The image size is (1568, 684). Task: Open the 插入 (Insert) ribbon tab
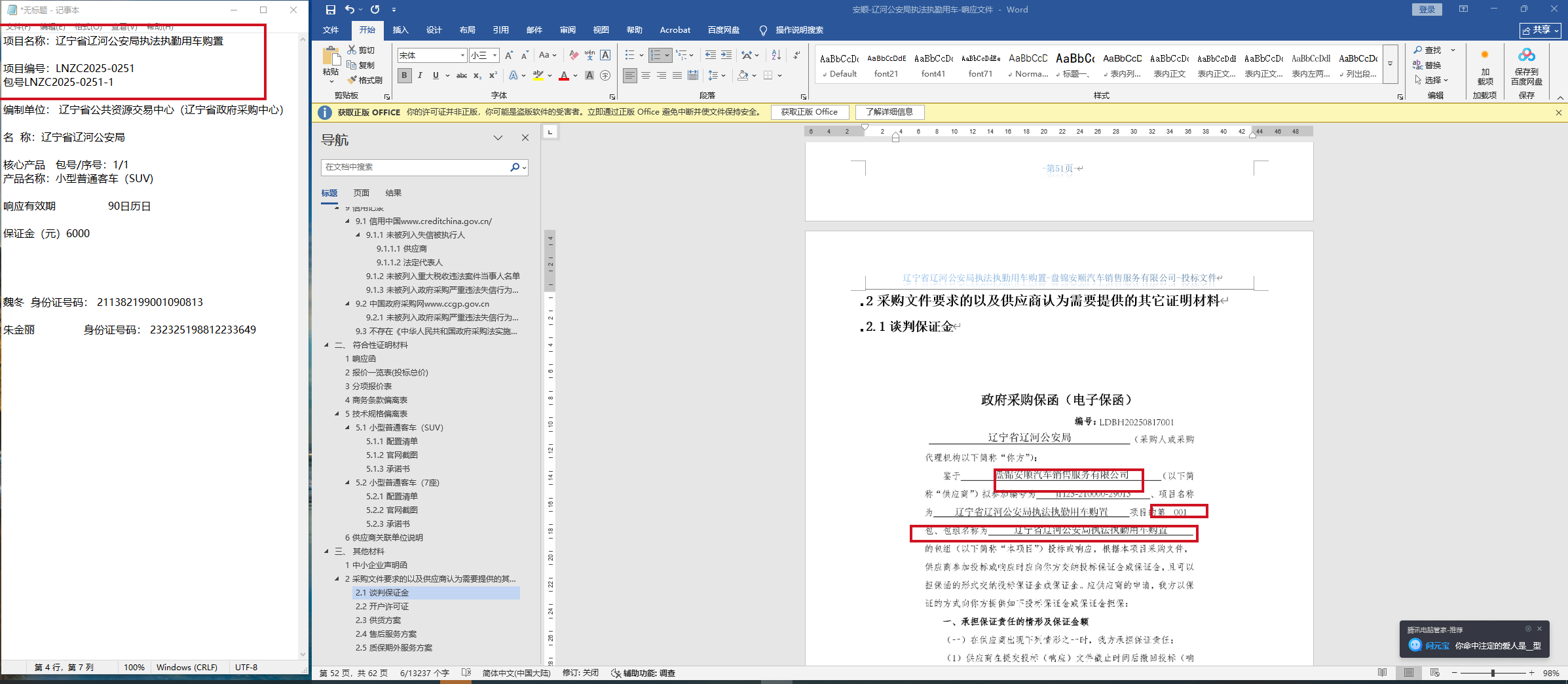400,30
